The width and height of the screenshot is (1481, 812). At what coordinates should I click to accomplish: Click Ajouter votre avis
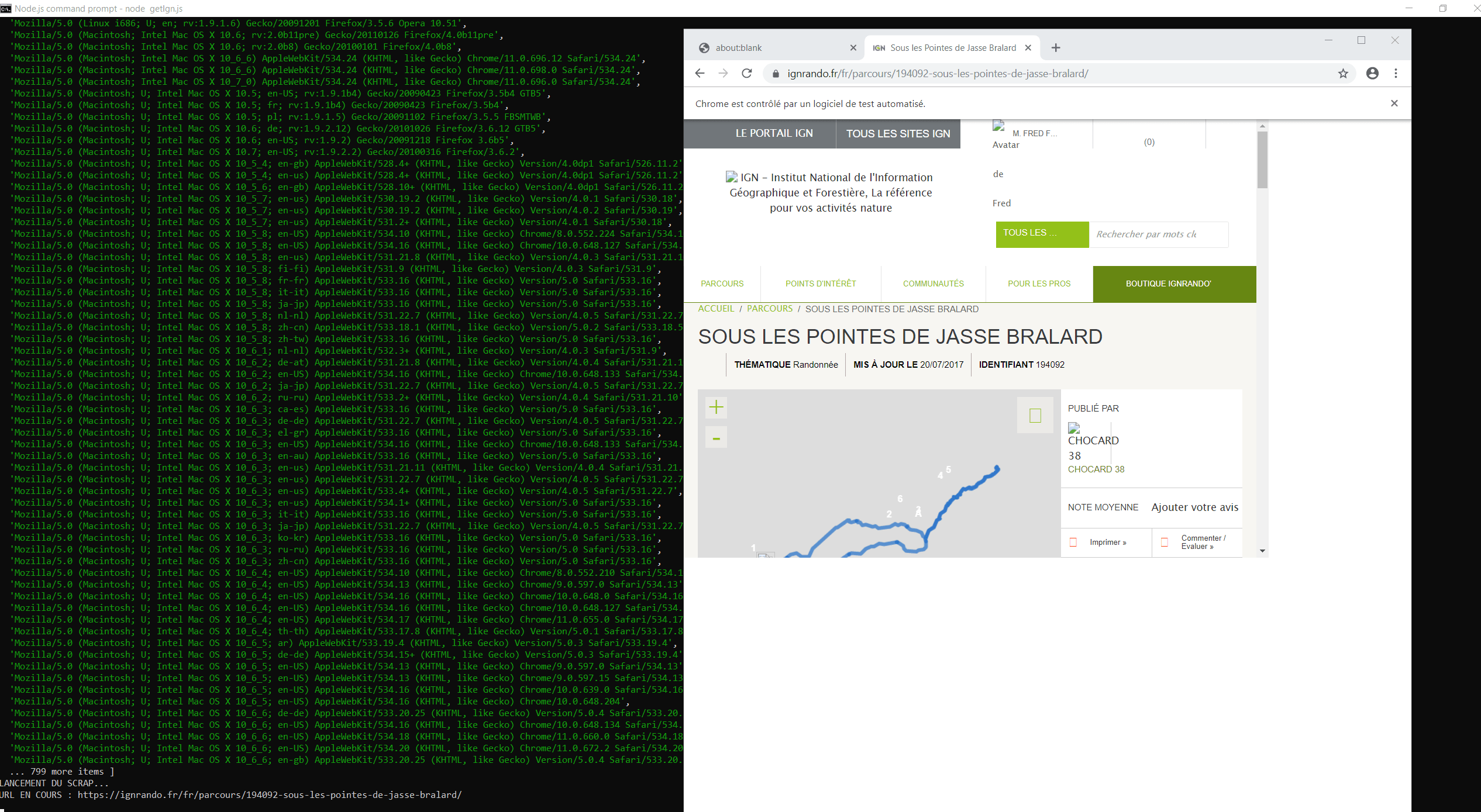pyautogui.click(x=1195, y=507)
